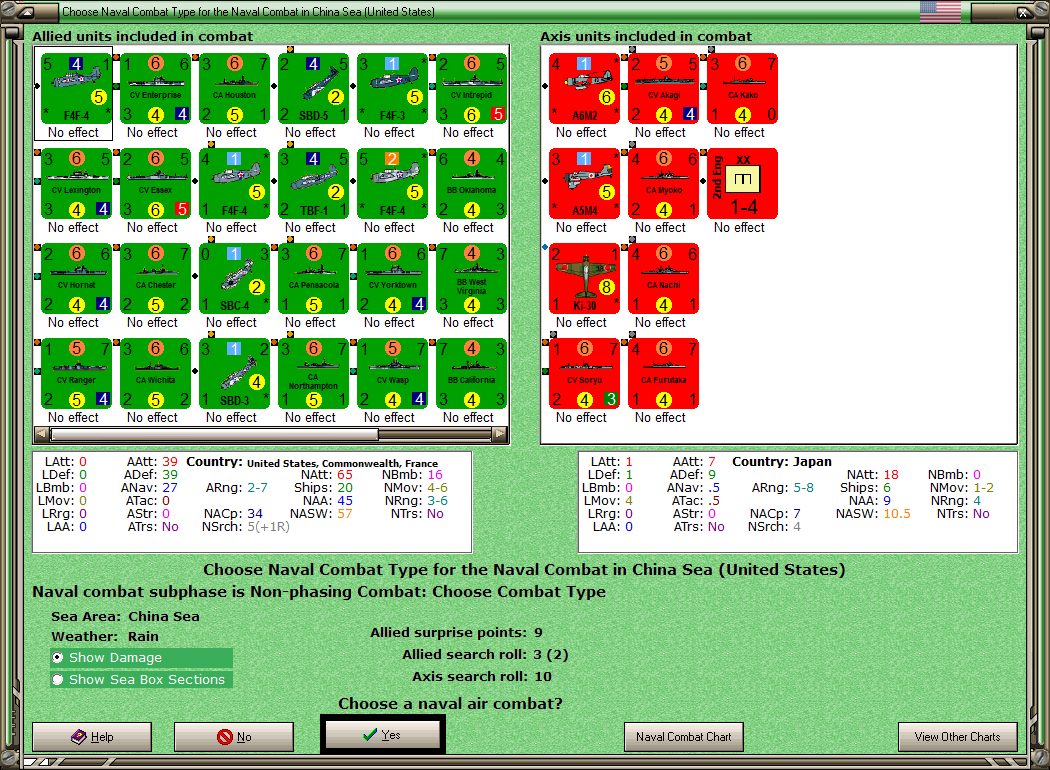
Task: Click the Yes button for naval air combat
Action: tap(382, 735)
